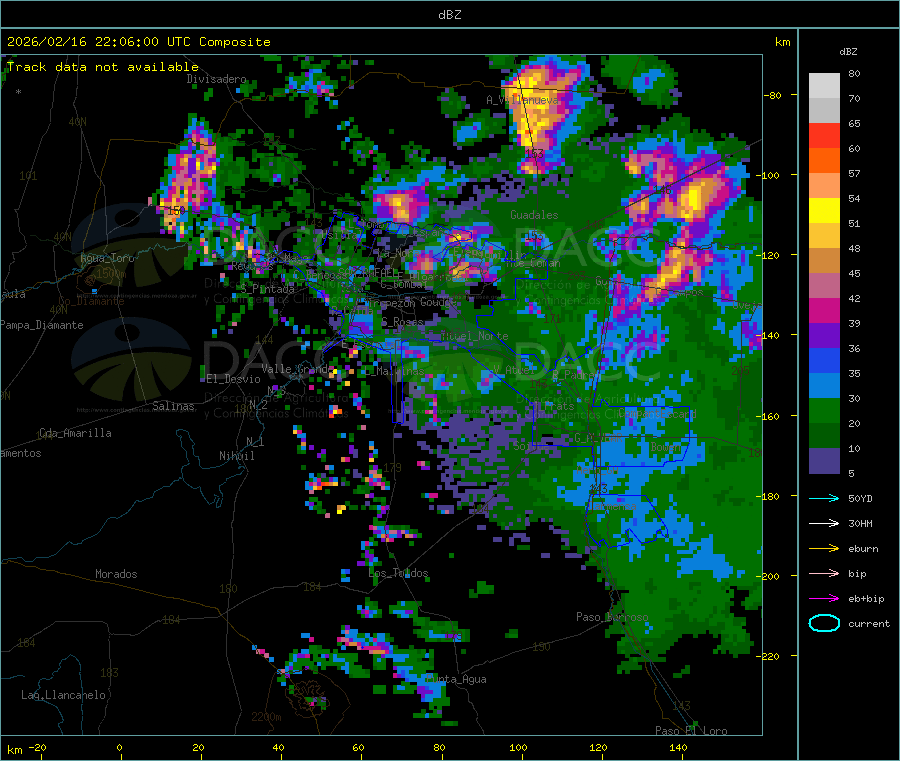Screen dimensions: 900x761
Task: Click the '30HM' legend label
Action: click(x=860, y=523)
